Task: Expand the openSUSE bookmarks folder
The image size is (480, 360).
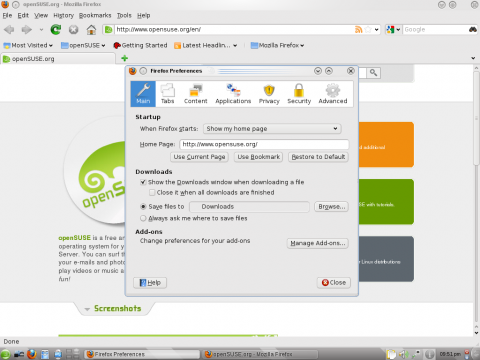Action: tap(83, 45)
